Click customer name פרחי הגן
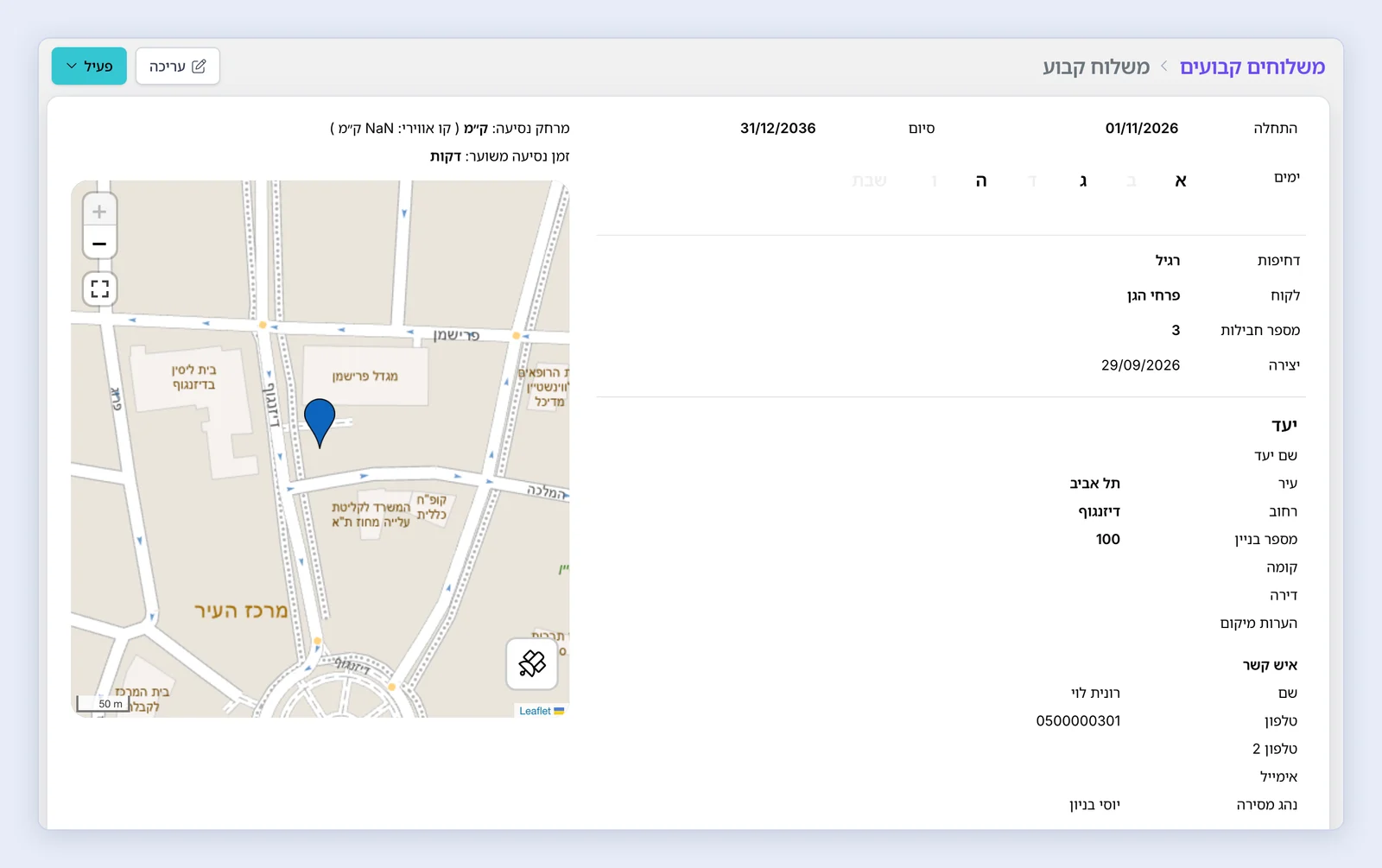This screenshot has height=868, width=1382. [x=1153, y=295]
